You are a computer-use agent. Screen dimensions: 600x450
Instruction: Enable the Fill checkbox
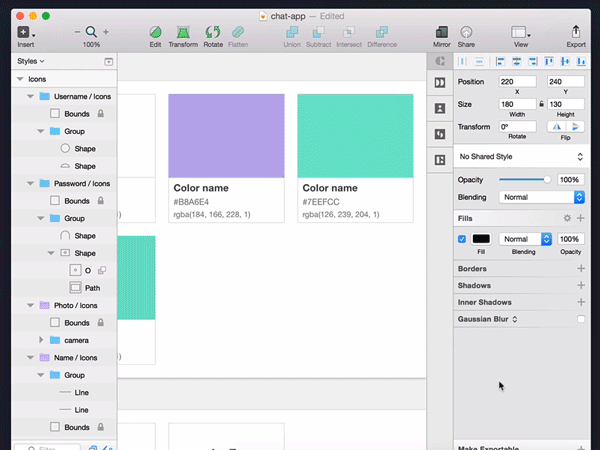461,239
